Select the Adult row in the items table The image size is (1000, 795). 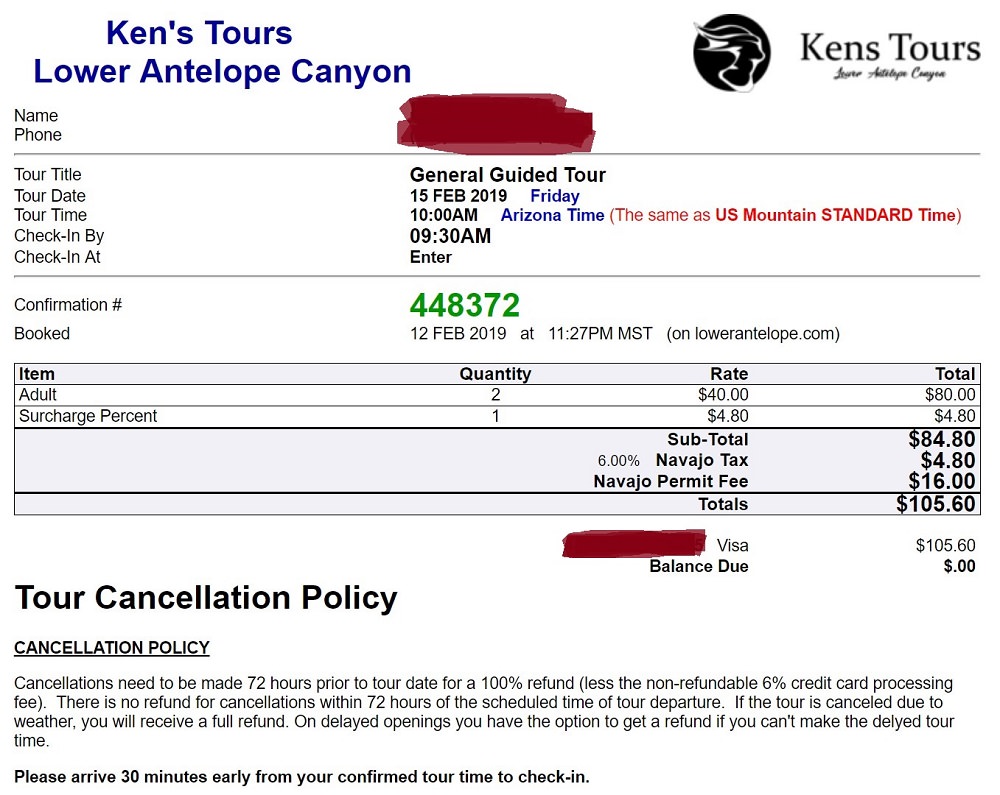497,395
